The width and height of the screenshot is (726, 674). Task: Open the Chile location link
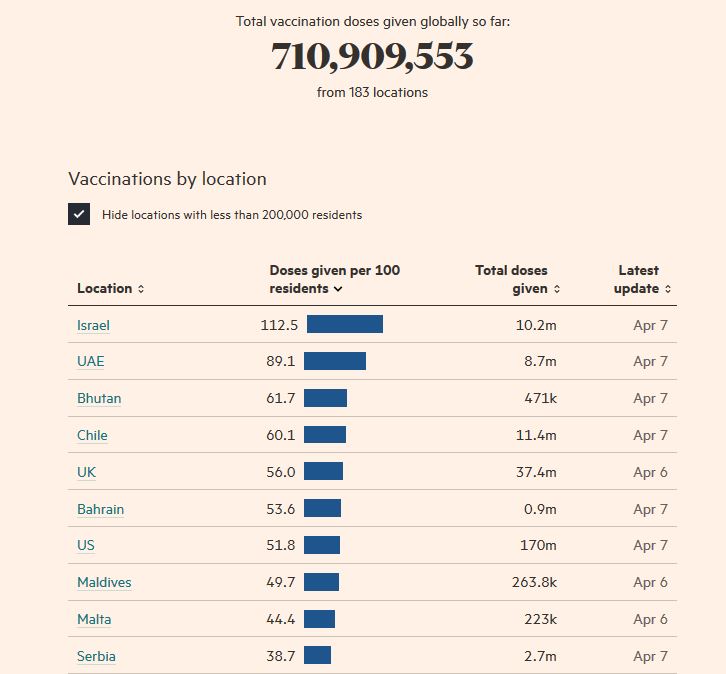coord(92,435)
